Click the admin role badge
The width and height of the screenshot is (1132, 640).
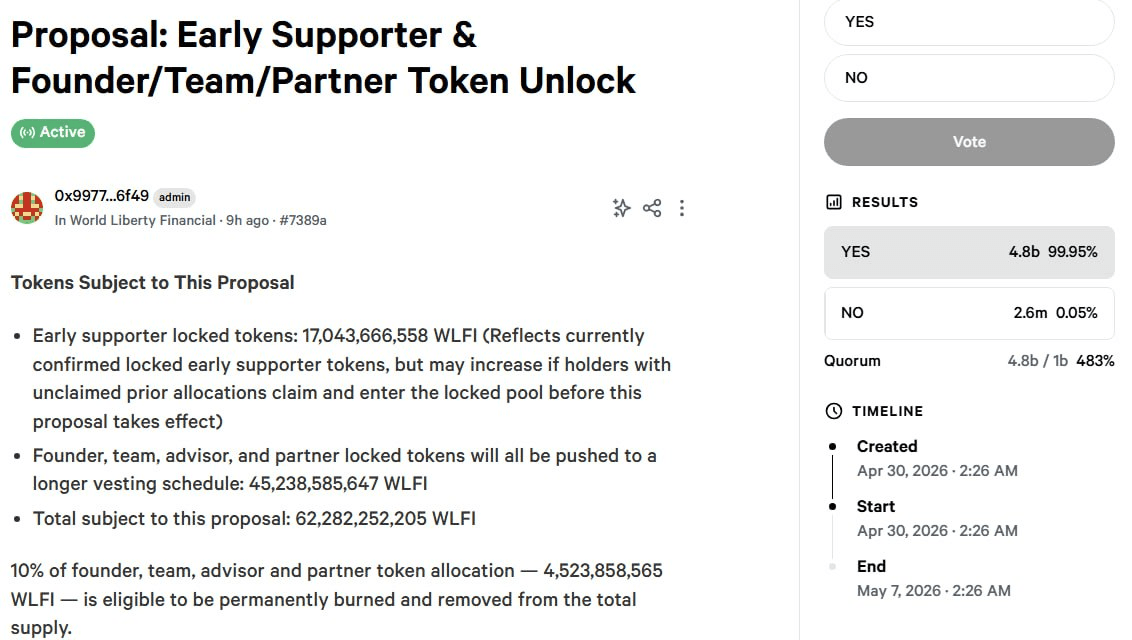click(x=175, y=197)
